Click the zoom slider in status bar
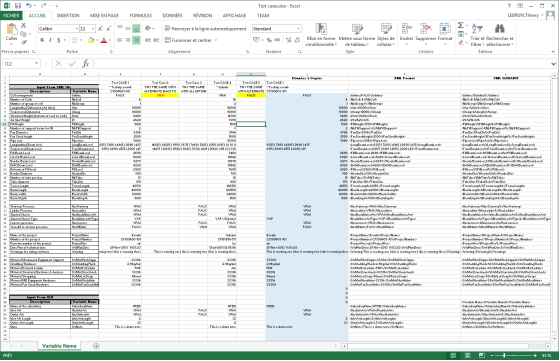Screen dimensions: 560x361 (x=514, y=355)
